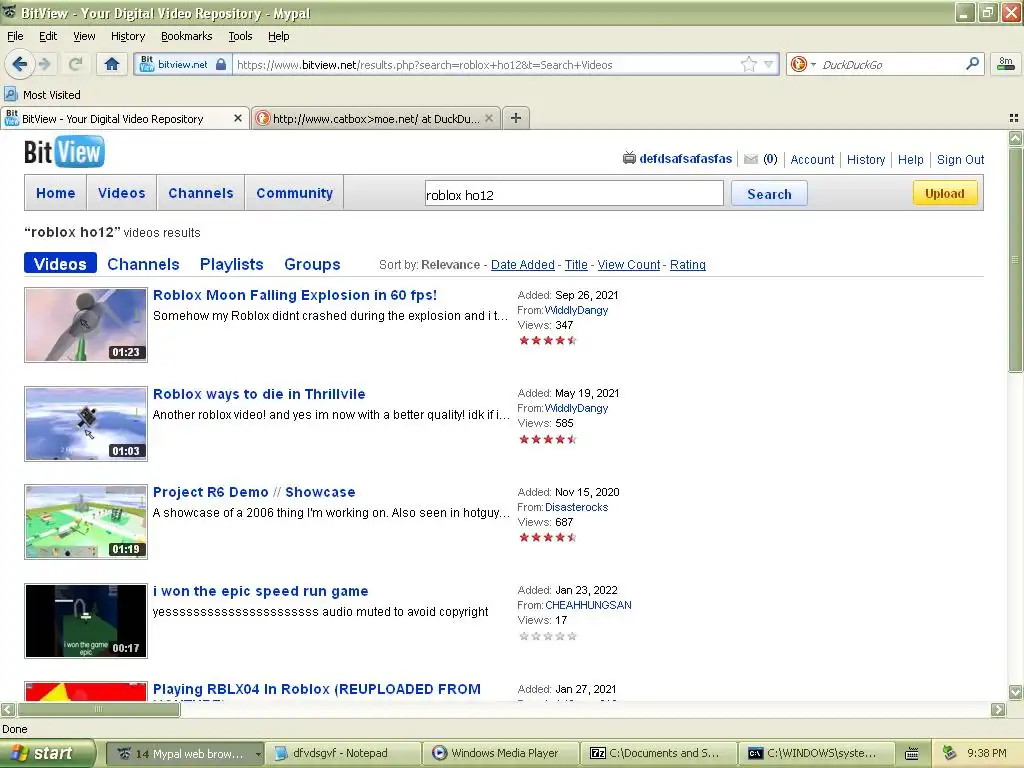
Task: Open the Roblox Moon Falling Explosion thumbnail
Action: pyautogui.click(x=86, y=325)
